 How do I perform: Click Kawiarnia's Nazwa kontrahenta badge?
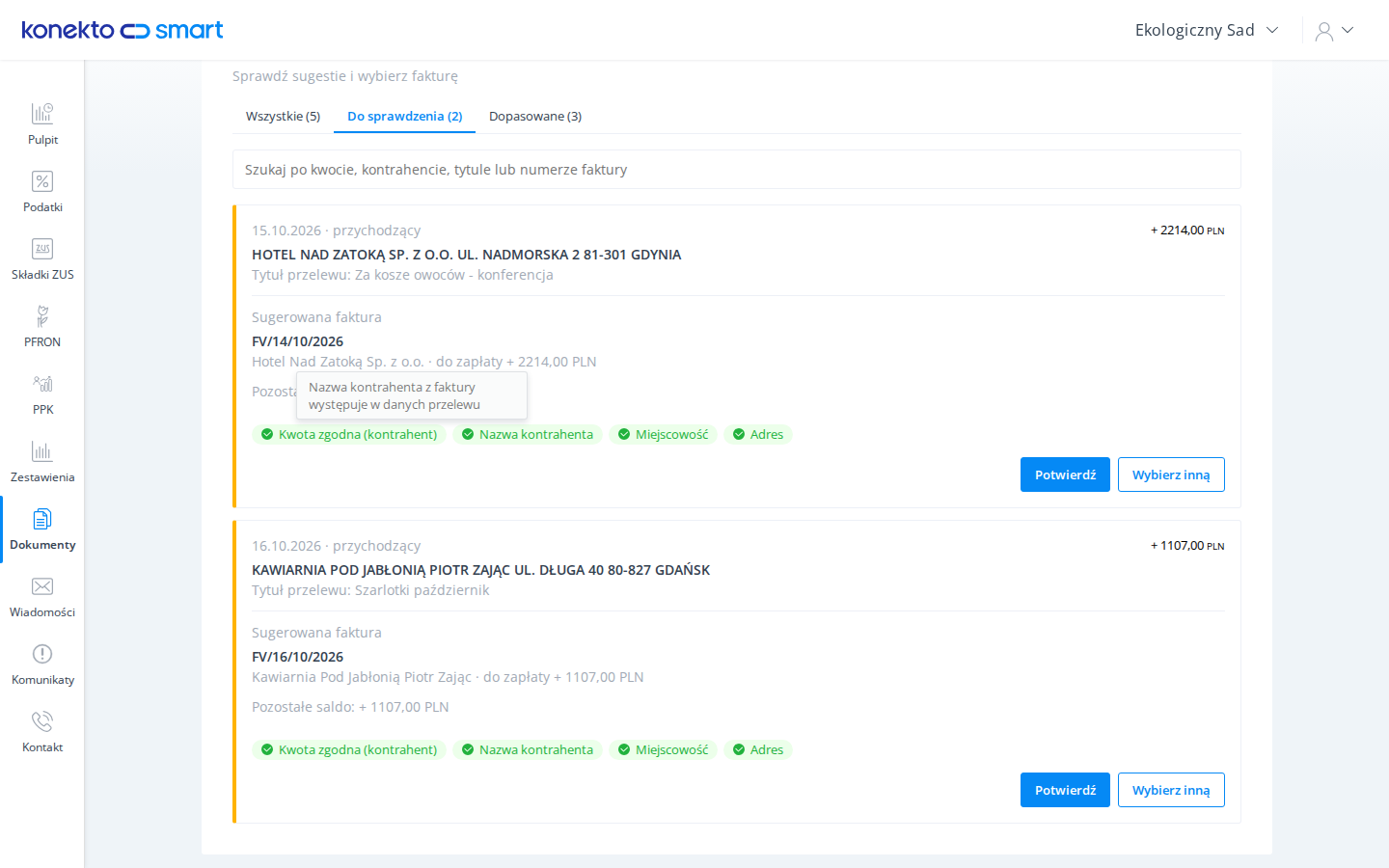click(x=528, y=750)
